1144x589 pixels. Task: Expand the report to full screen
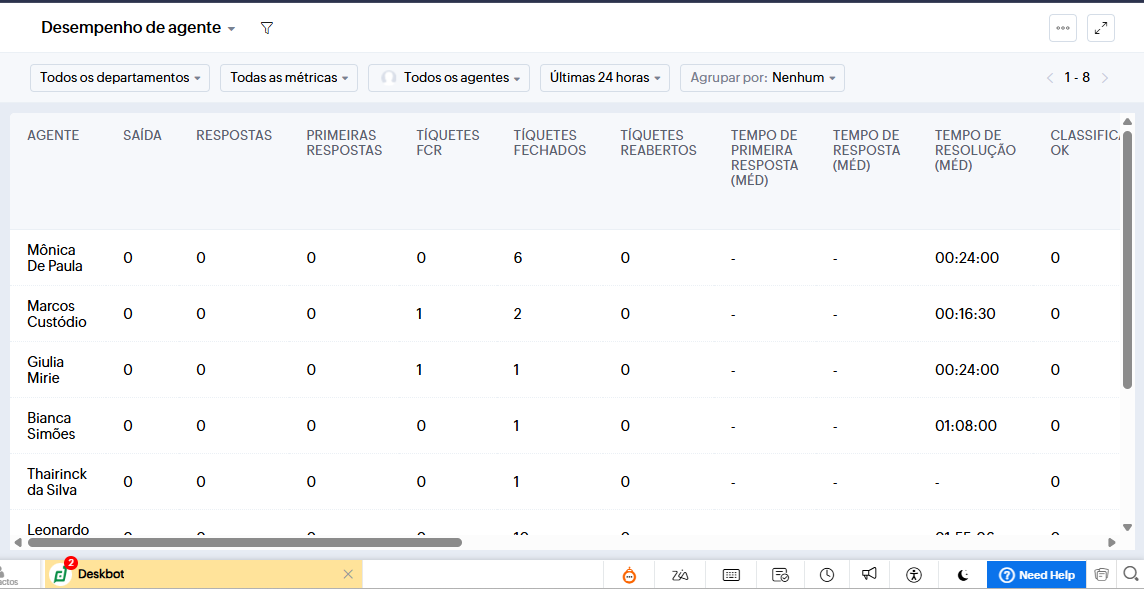pos(1100,28)
